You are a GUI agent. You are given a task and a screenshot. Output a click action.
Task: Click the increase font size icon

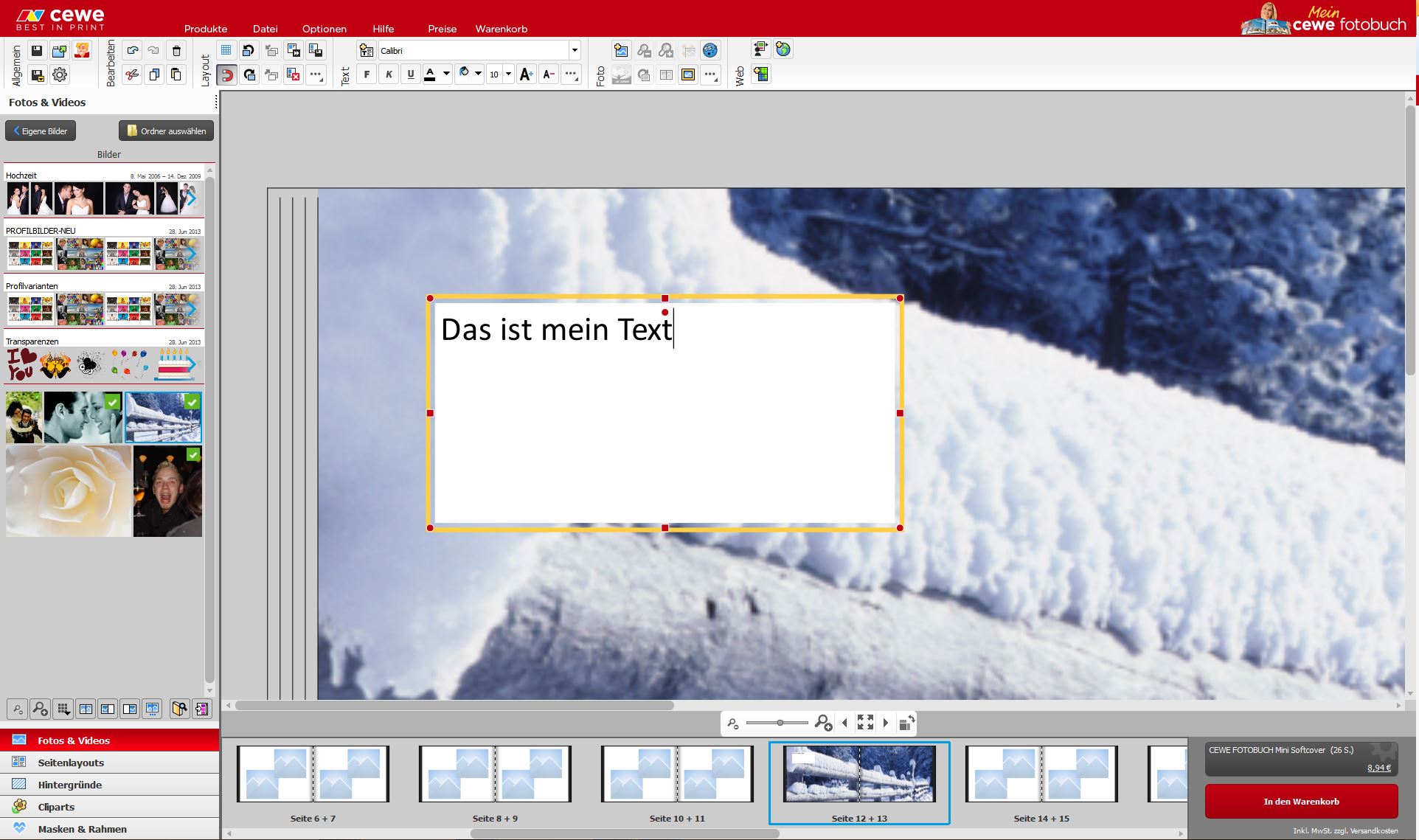pyautogui.click(x=526, y=74)
